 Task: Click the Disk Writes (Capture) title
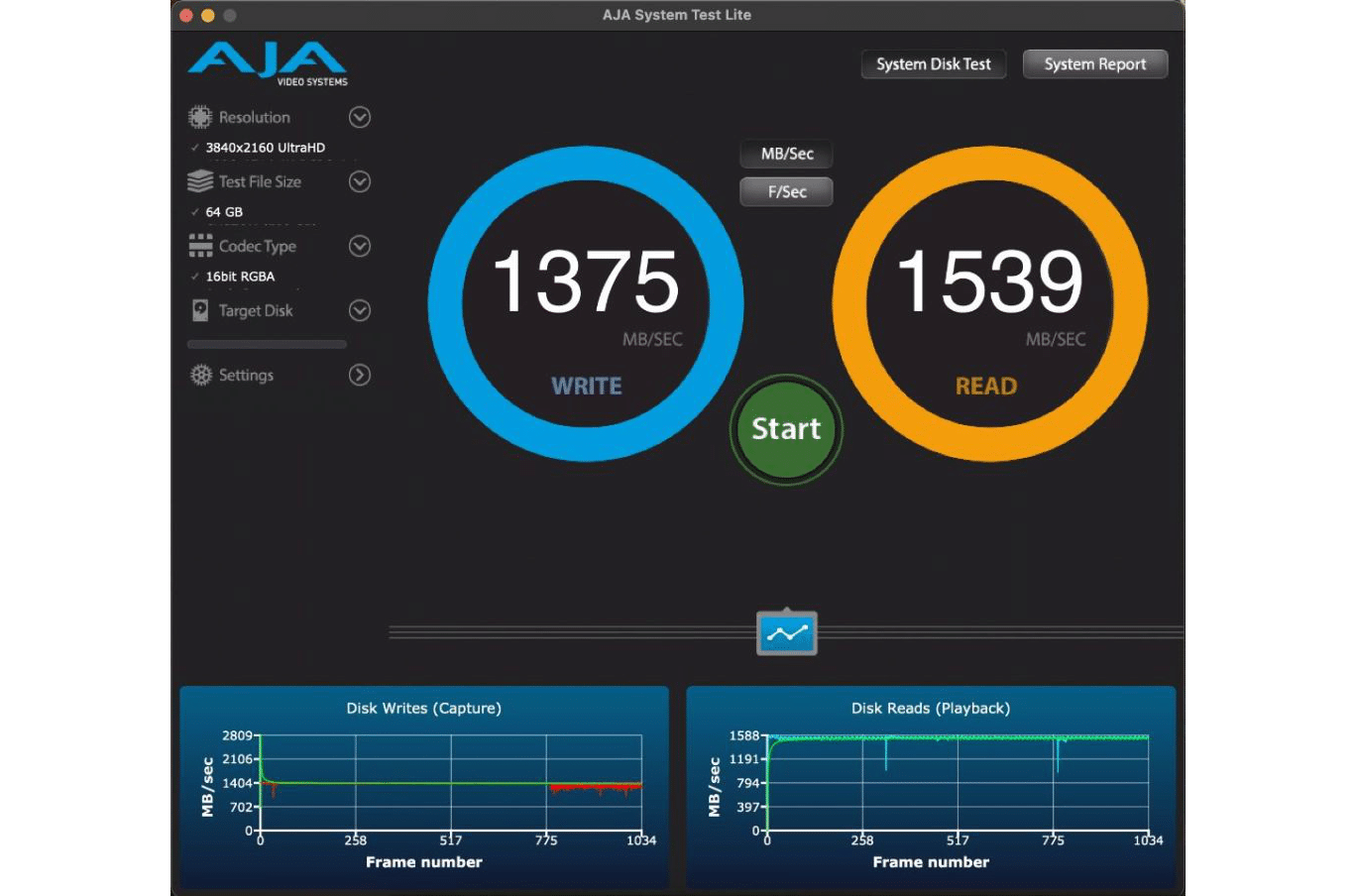424,708
